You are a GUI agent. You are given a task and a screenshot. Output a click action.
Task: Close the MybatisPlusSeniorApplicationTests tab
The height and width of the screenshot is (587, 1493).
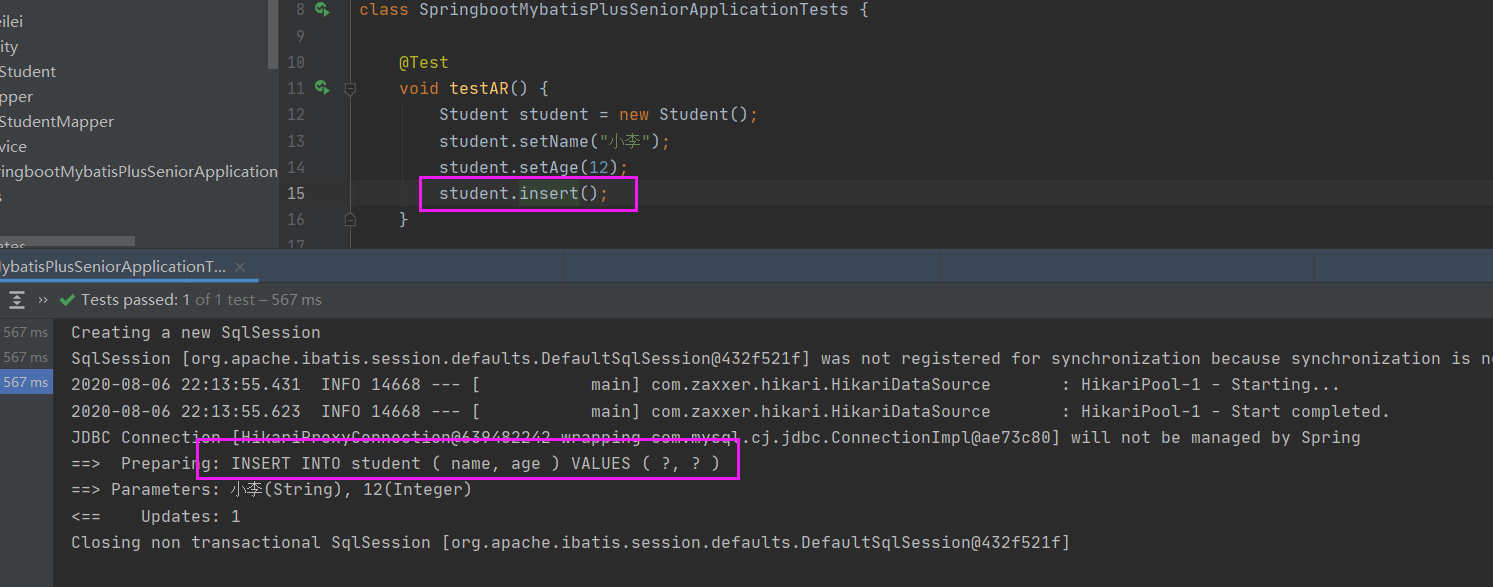pyautogui.click(x=239, y=266)
